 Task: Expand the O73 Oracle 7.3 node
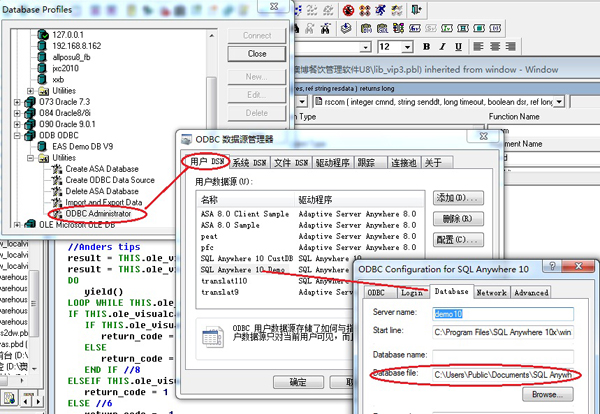(x=18, y=102)
